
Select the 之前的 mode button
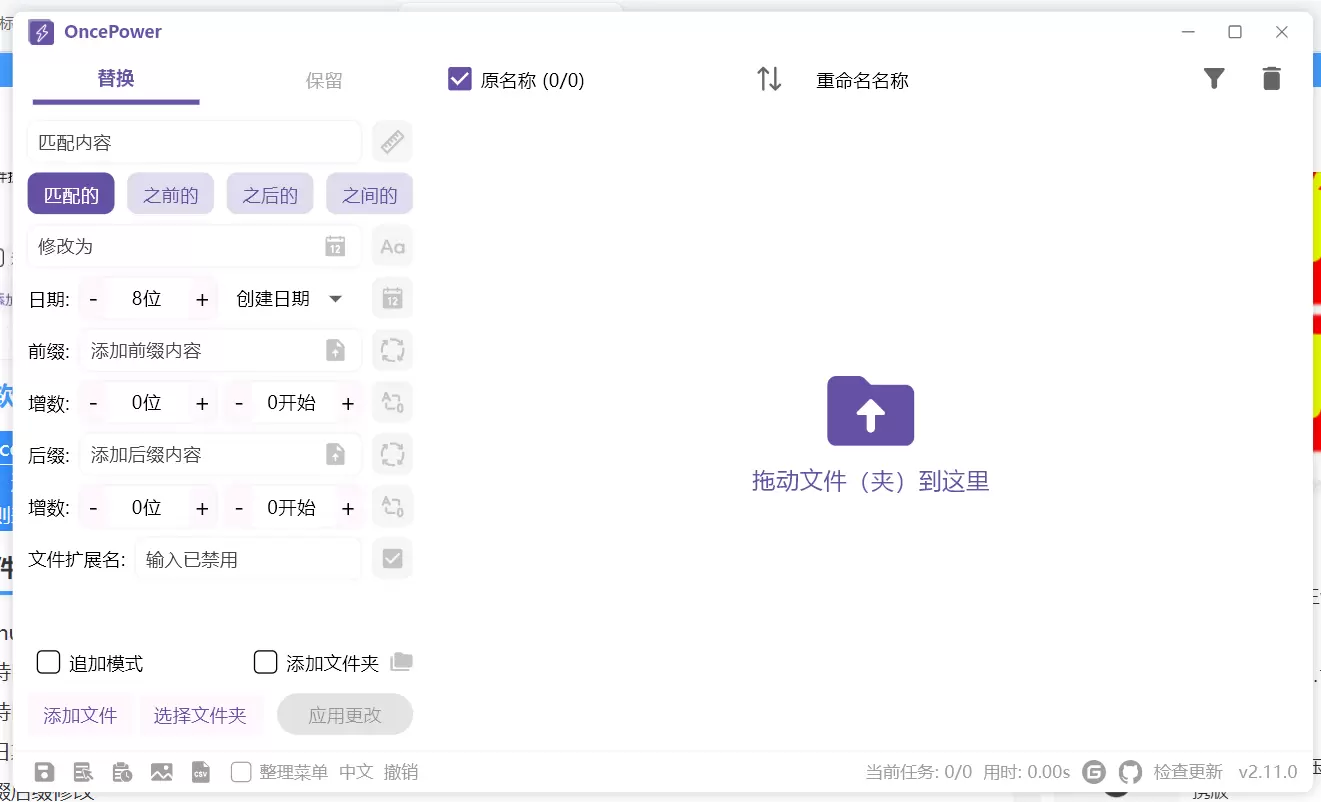pyautogui.click(x=170, y=194)
